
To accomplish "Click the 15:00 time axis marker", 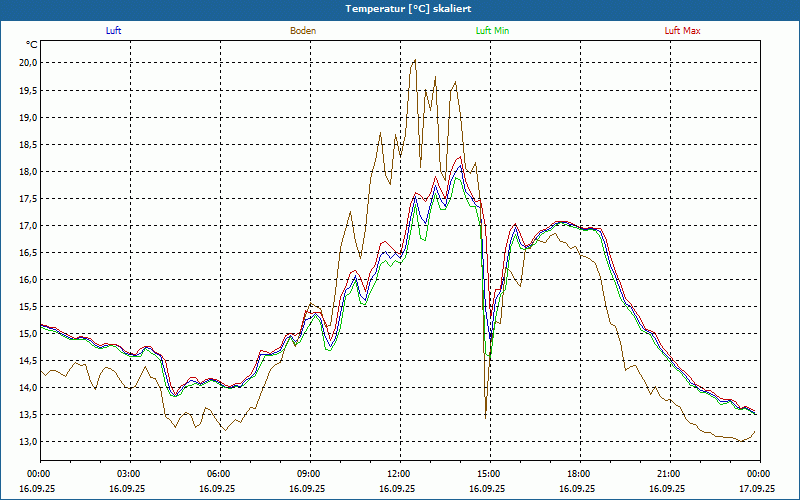I will click(489, 474).
